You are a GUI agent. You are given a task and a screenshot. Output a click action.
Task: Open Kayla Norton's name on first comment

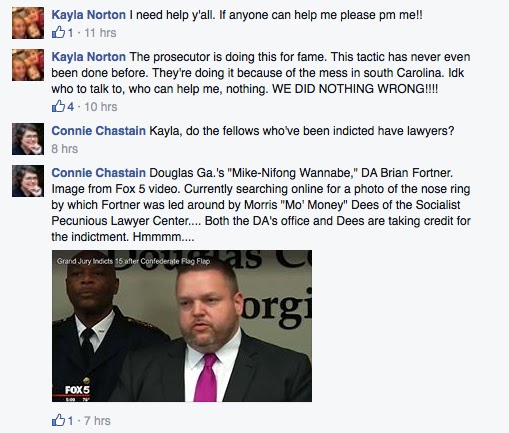point(89,15)
